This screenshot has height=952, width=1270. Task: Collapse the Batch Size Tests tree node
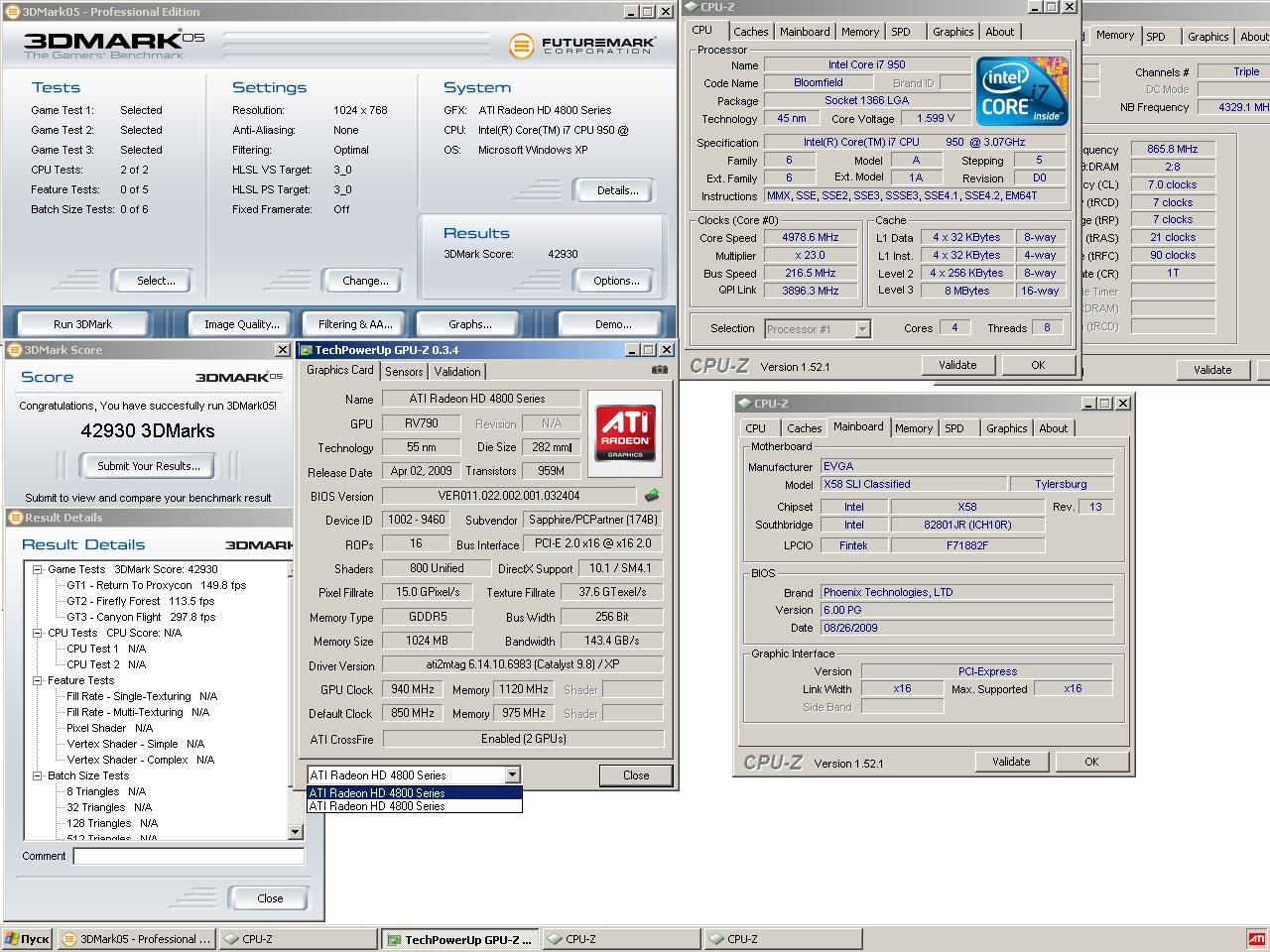click(x=37, y=775)
